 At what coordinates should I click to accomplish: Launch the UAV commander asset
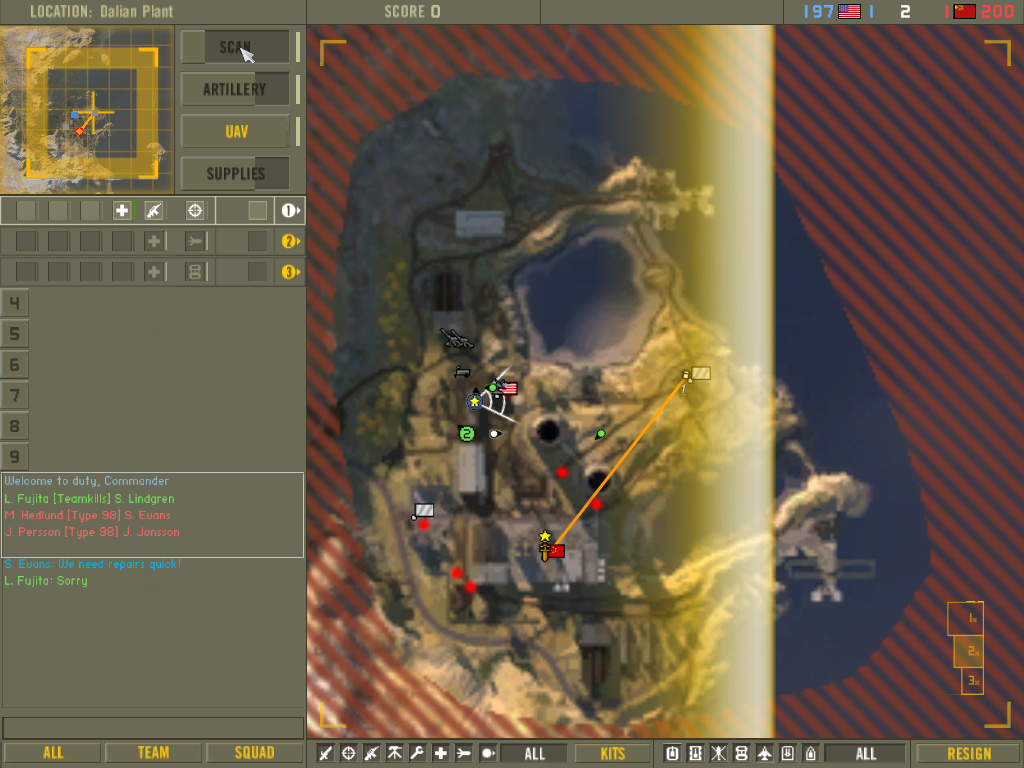[x=235, y=131]
